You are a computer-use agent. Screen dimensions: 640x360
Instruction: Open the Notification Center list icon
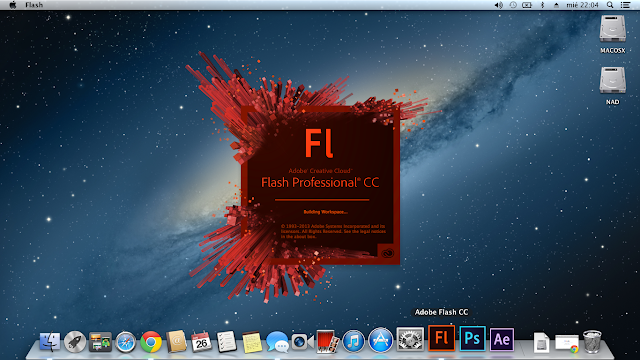tap(625, 5)
